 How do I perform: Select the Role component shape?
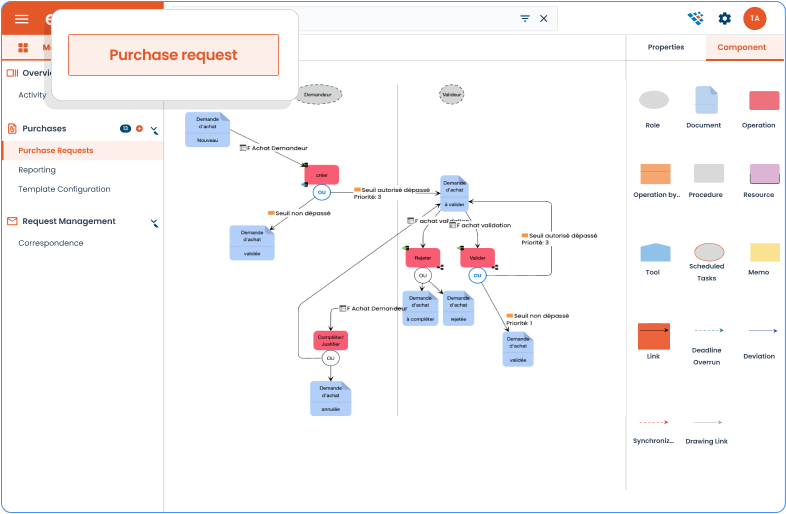[x=654, y=100]
